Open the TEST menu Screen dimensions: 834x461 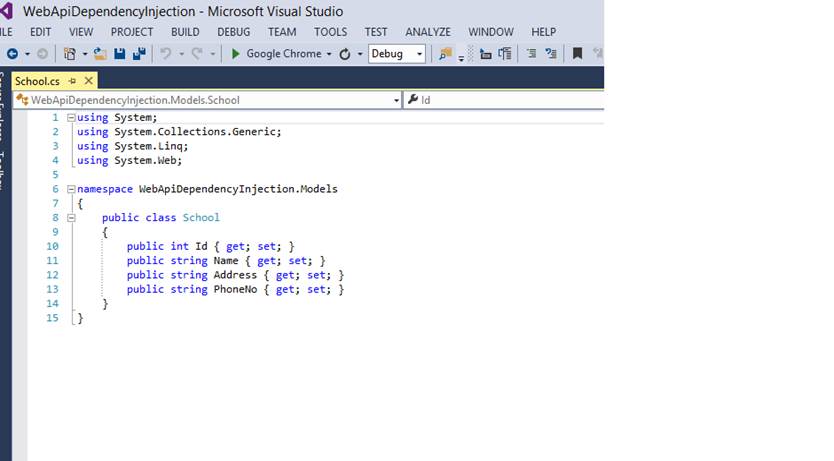click(x=376, y=32)
